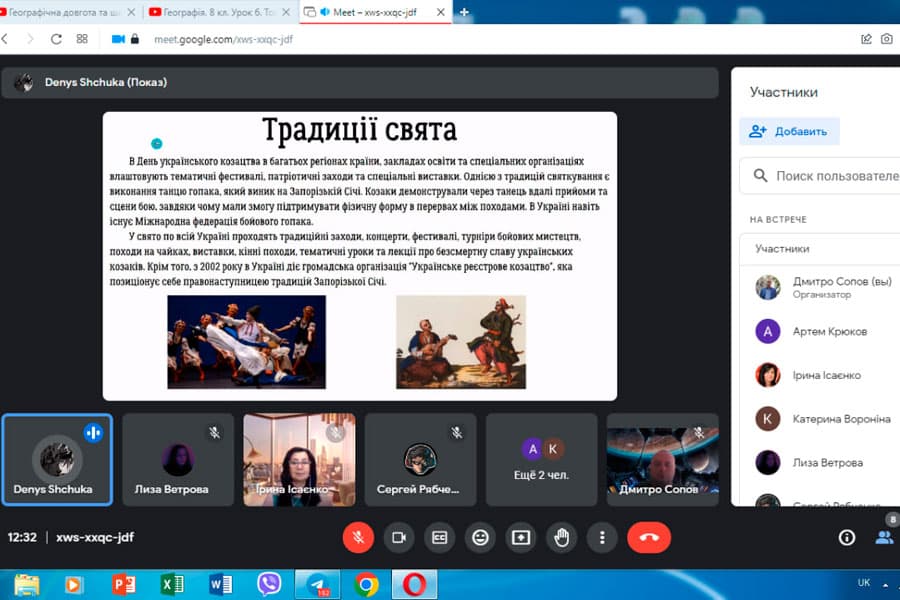900x600 pixels.
Task: Raise hand in the meeting
Action: (561, 537)
